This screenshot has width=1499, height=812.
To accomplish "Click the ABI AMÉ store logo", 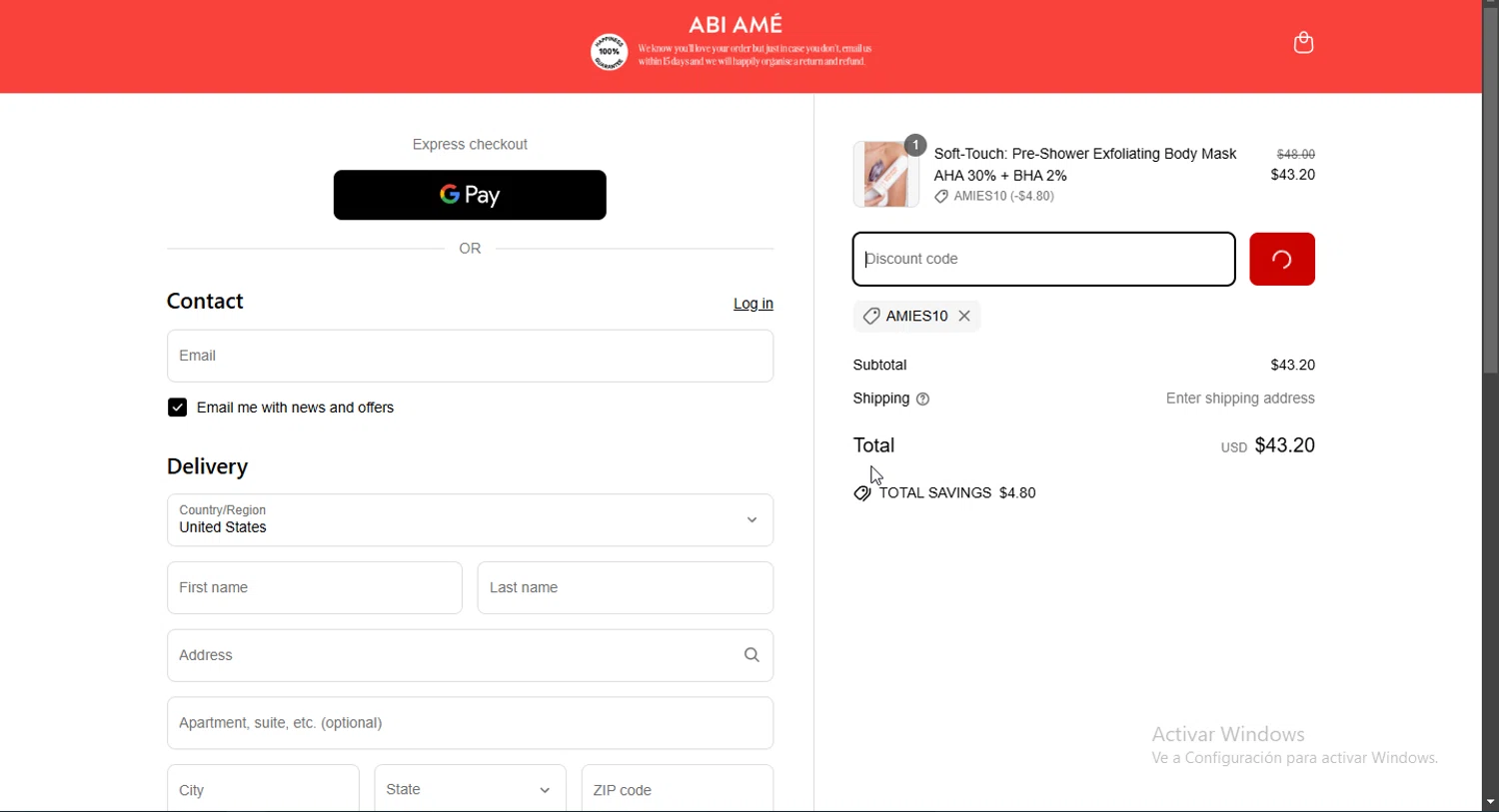I will [x=737, y=24].
